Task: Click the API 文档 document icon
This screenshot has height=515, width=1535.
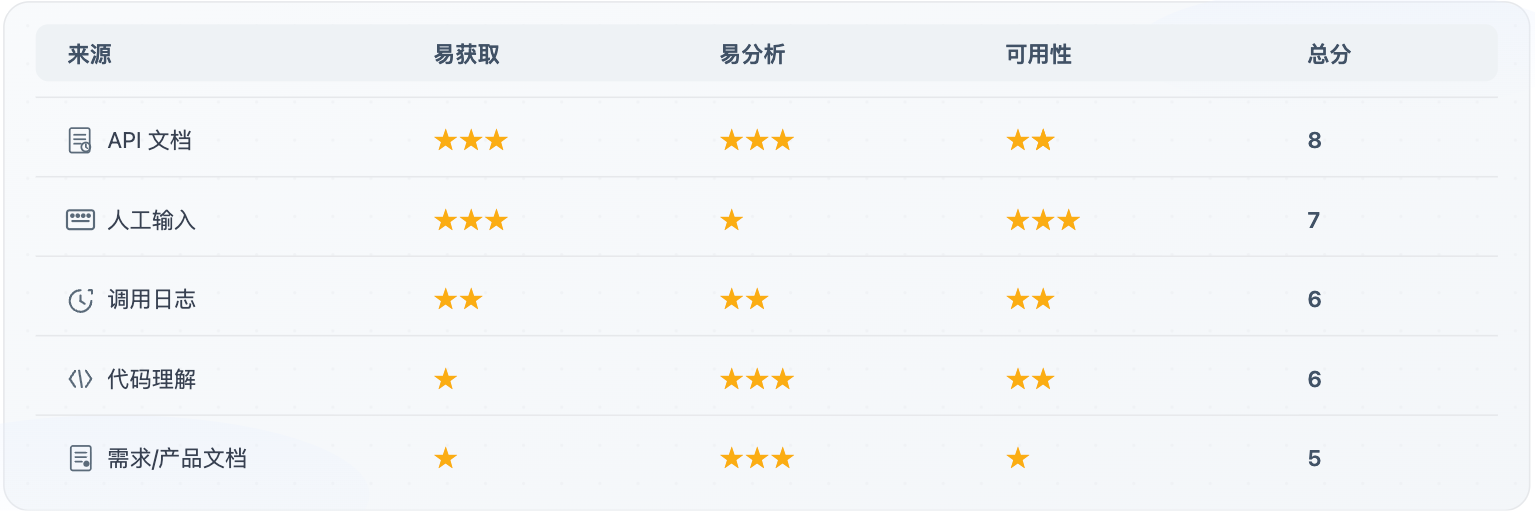Action: coord(80,141)
